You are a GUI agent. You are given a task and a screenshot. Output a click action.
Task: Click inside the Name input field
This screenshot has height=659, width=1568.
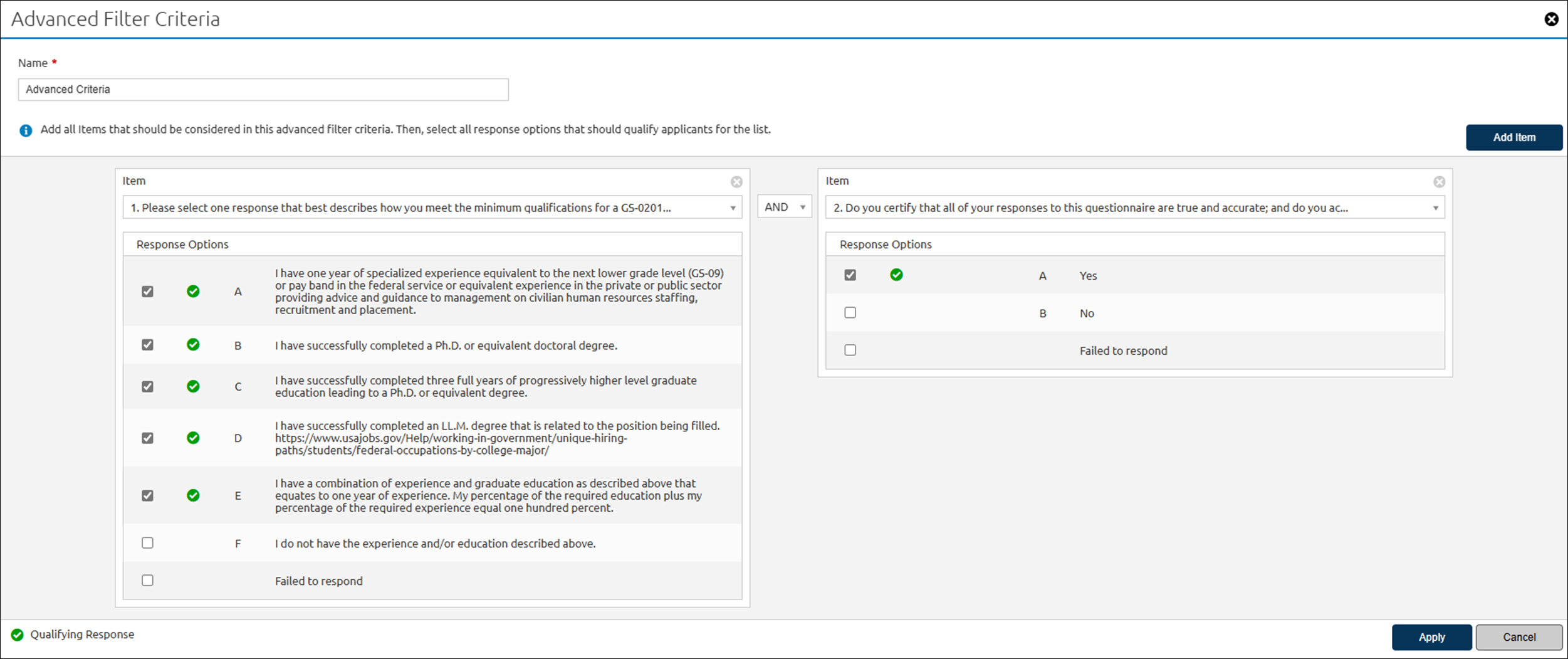tap(263, 89)
